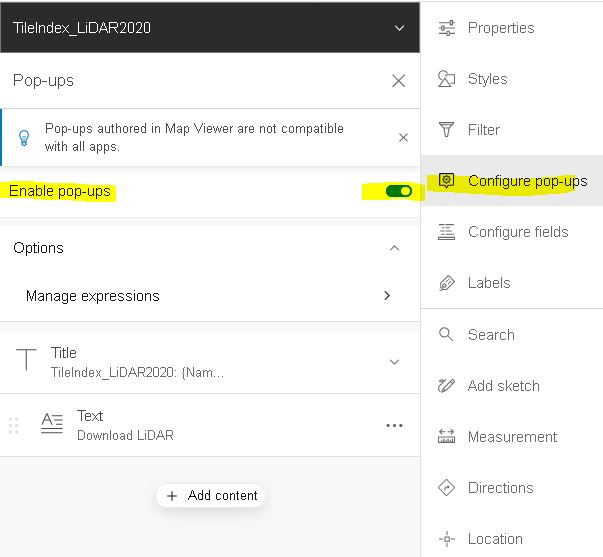Click the Text element drag handle
The height and width of the screenshot is (557, 603).
13,425
